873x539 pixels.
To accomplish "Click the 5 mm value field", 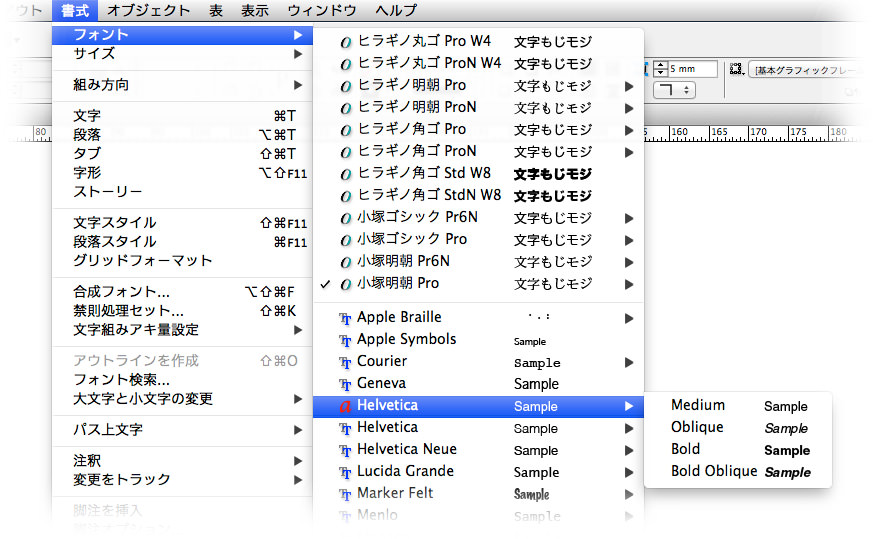I will pyautogui.click(x=693, y=69).
